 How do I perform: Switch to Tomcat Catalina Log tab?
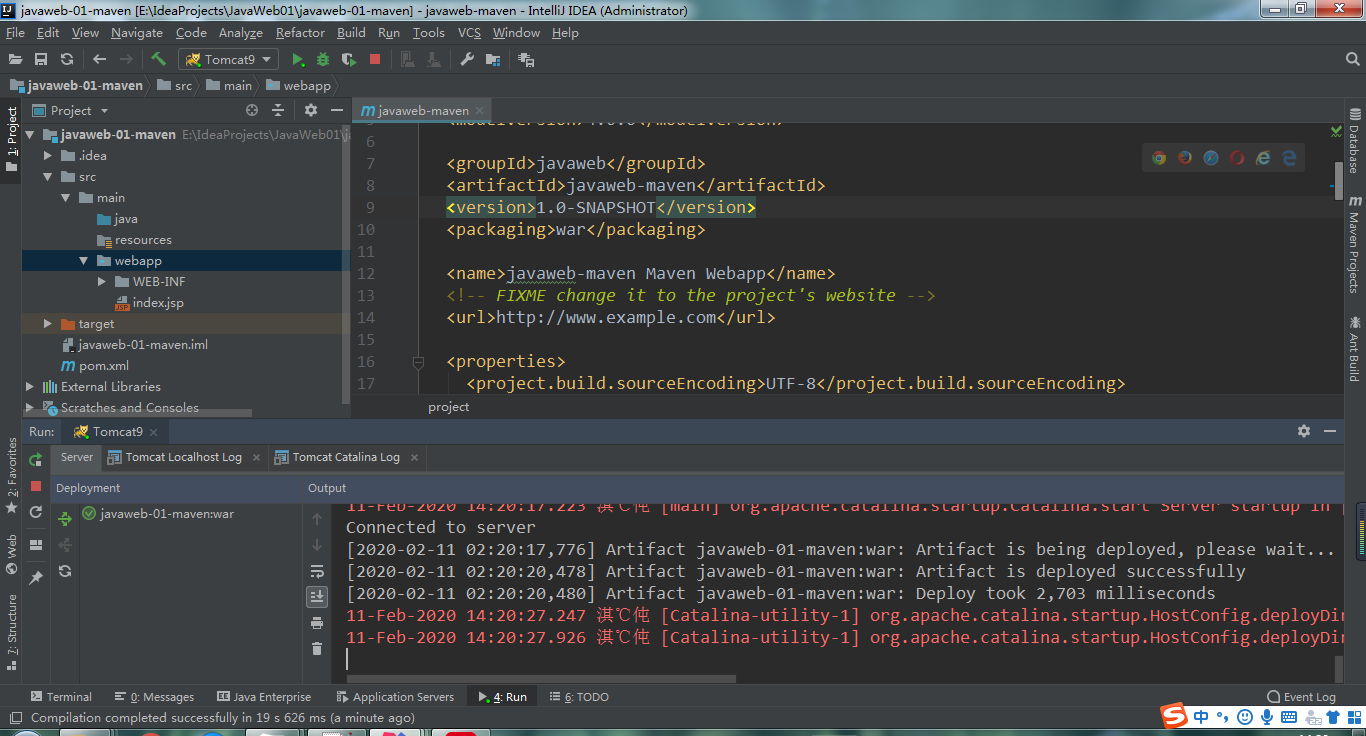(346, 457)
